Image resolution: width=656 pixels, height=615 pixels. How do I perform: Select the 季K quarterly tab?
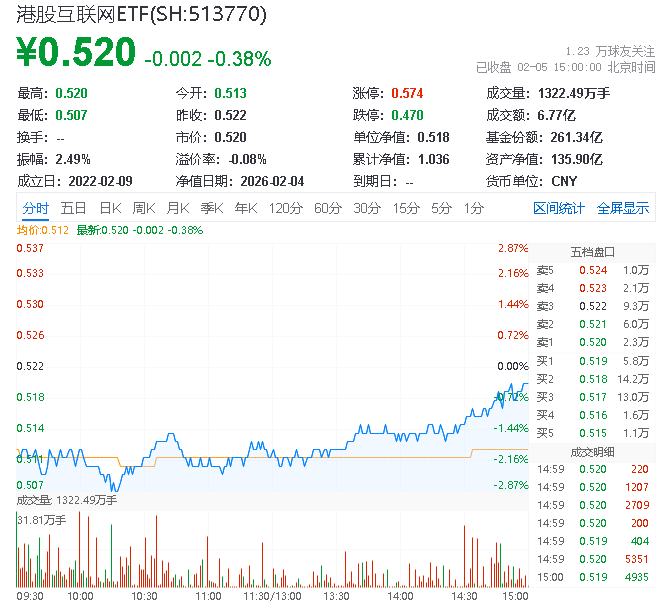click(211, 208)
